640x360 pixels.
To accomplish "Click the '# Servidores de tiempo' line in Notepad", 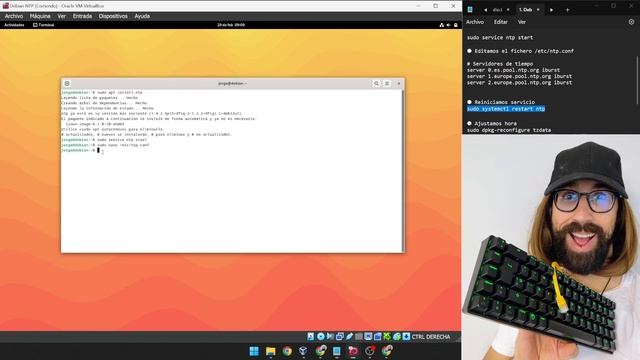I will coord(500,64).
